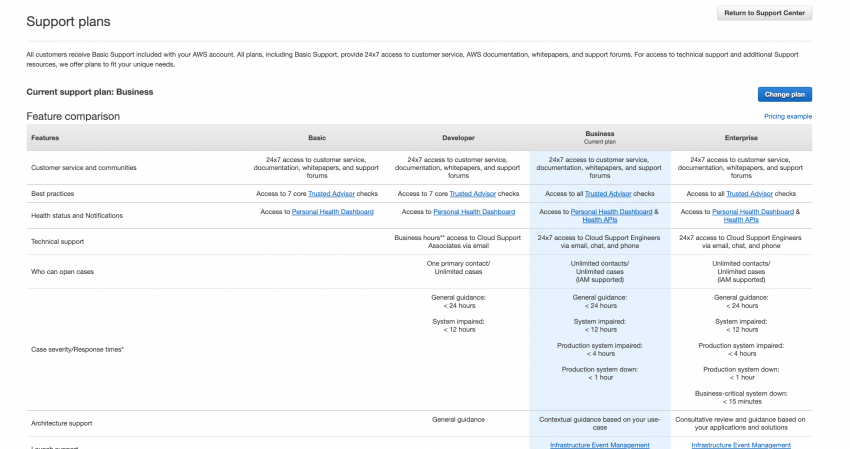Screen dimensions: 850x449
Task: Open Trusted Advisor link in Basic column
Action: (x=331, y=194)
